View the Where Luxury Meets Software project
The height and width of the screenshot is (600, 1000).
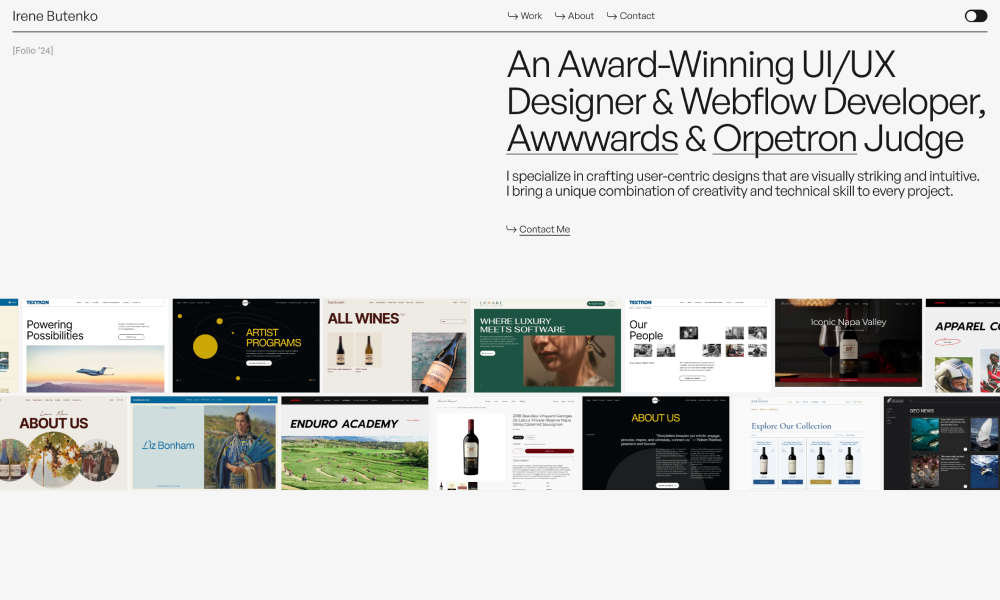(547, 345)
